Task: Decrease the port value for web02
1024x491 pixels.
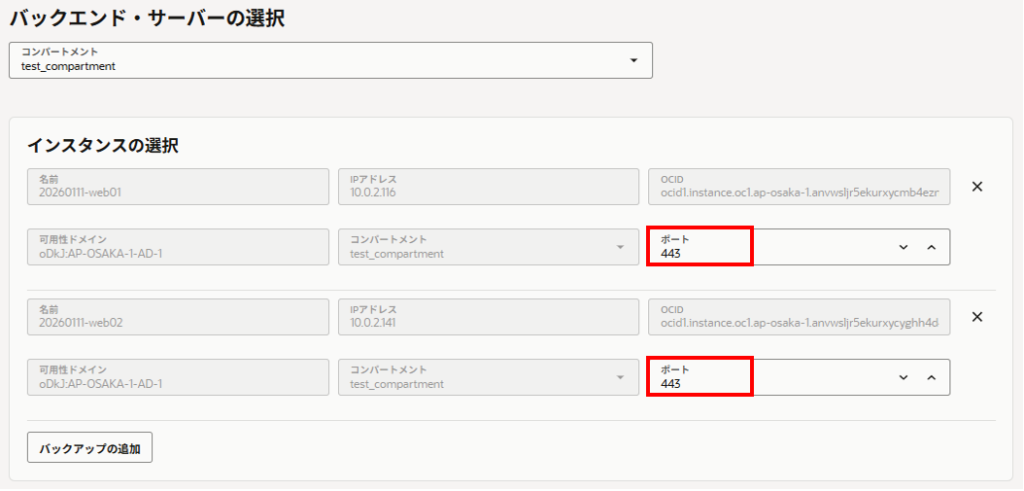Action: point(903,377)
